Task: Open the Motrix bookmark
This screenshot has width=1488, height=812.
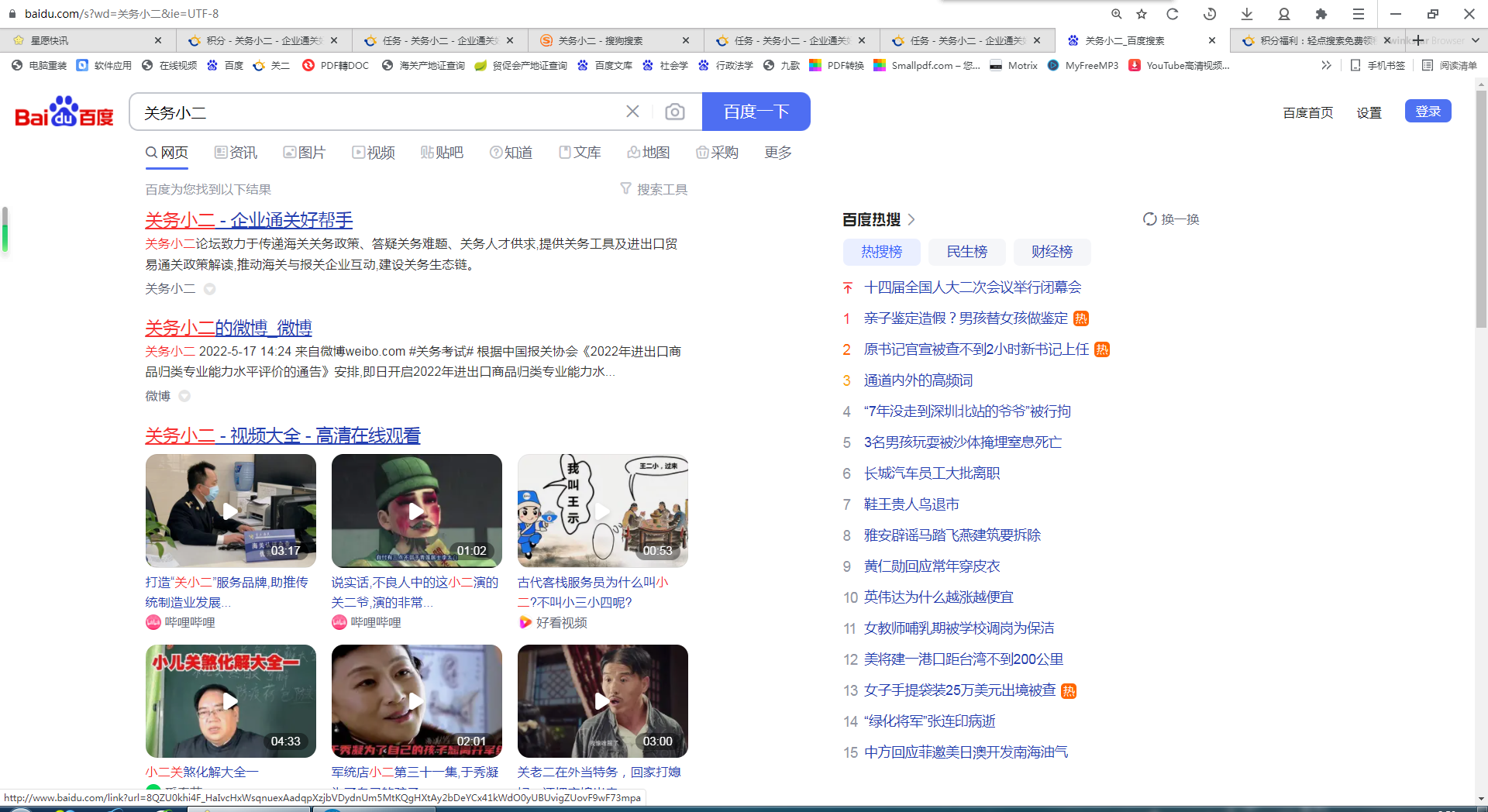Action: pos(1014,65)
